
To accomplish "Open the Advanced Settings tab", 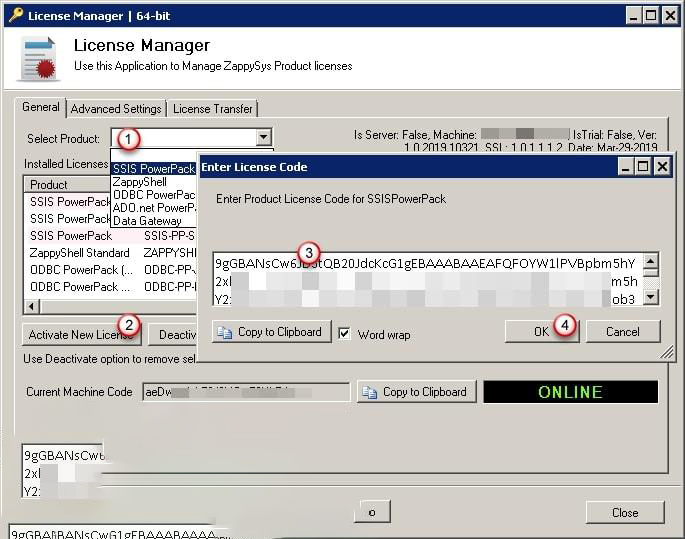I will [116, 109].
